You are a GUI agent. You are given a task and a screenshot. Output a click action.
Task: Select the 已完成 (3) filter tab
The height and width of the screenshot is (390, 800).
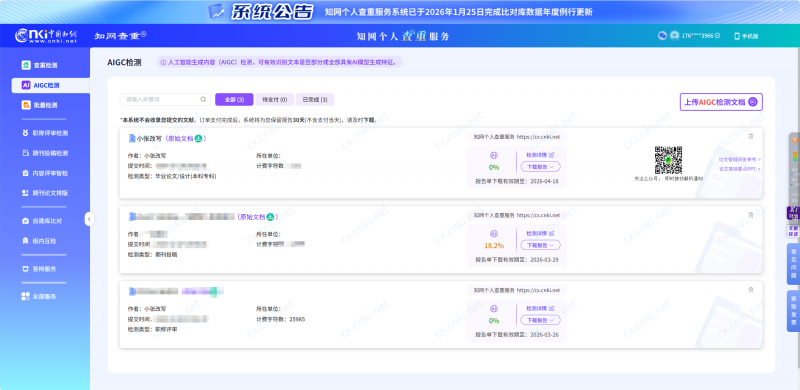click(x=315, y=100)
